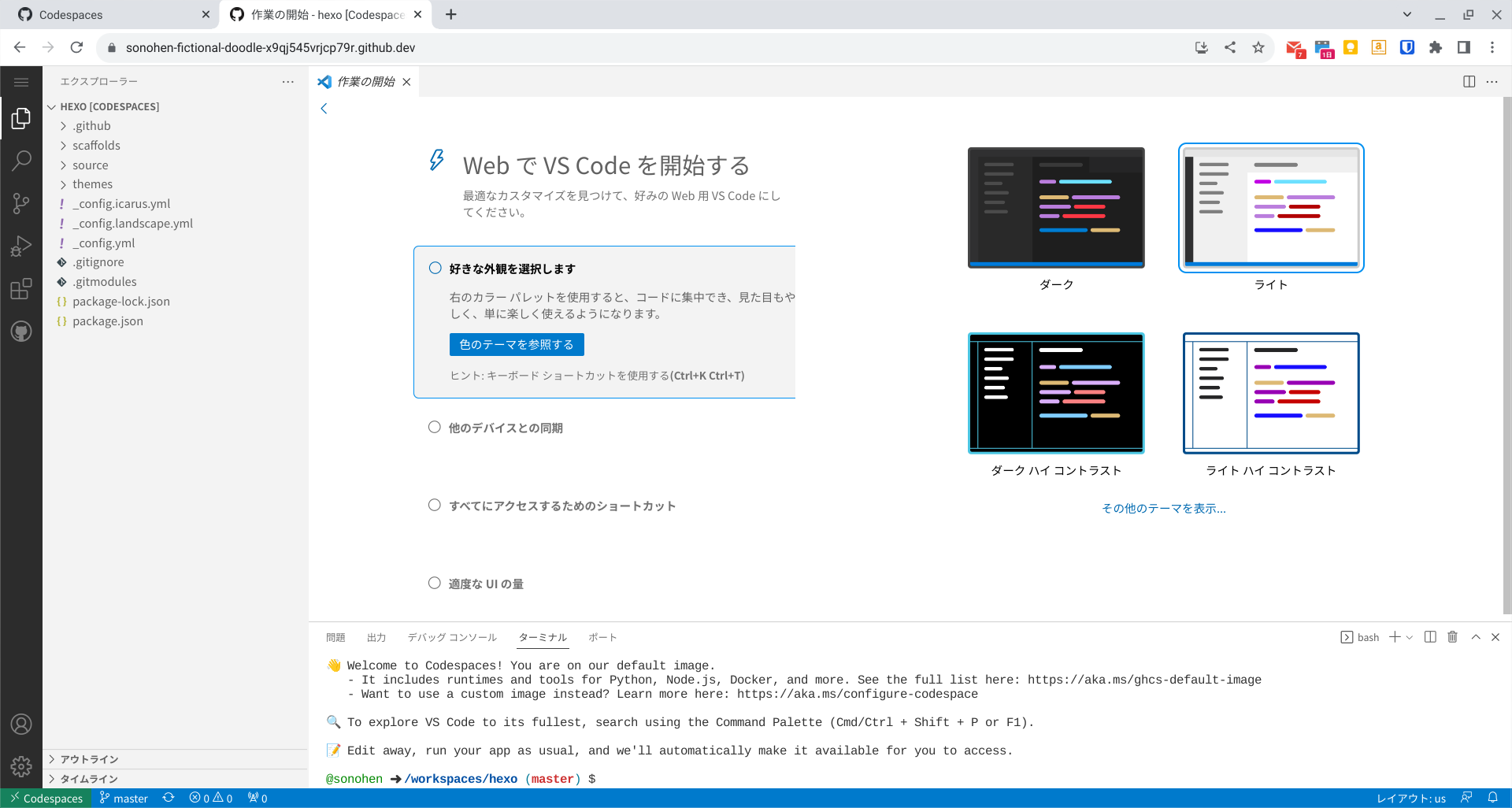Screen dimensions: 1512x808
Task: Select the ダーク theme thumbnail
Action: click(1056, 207)
